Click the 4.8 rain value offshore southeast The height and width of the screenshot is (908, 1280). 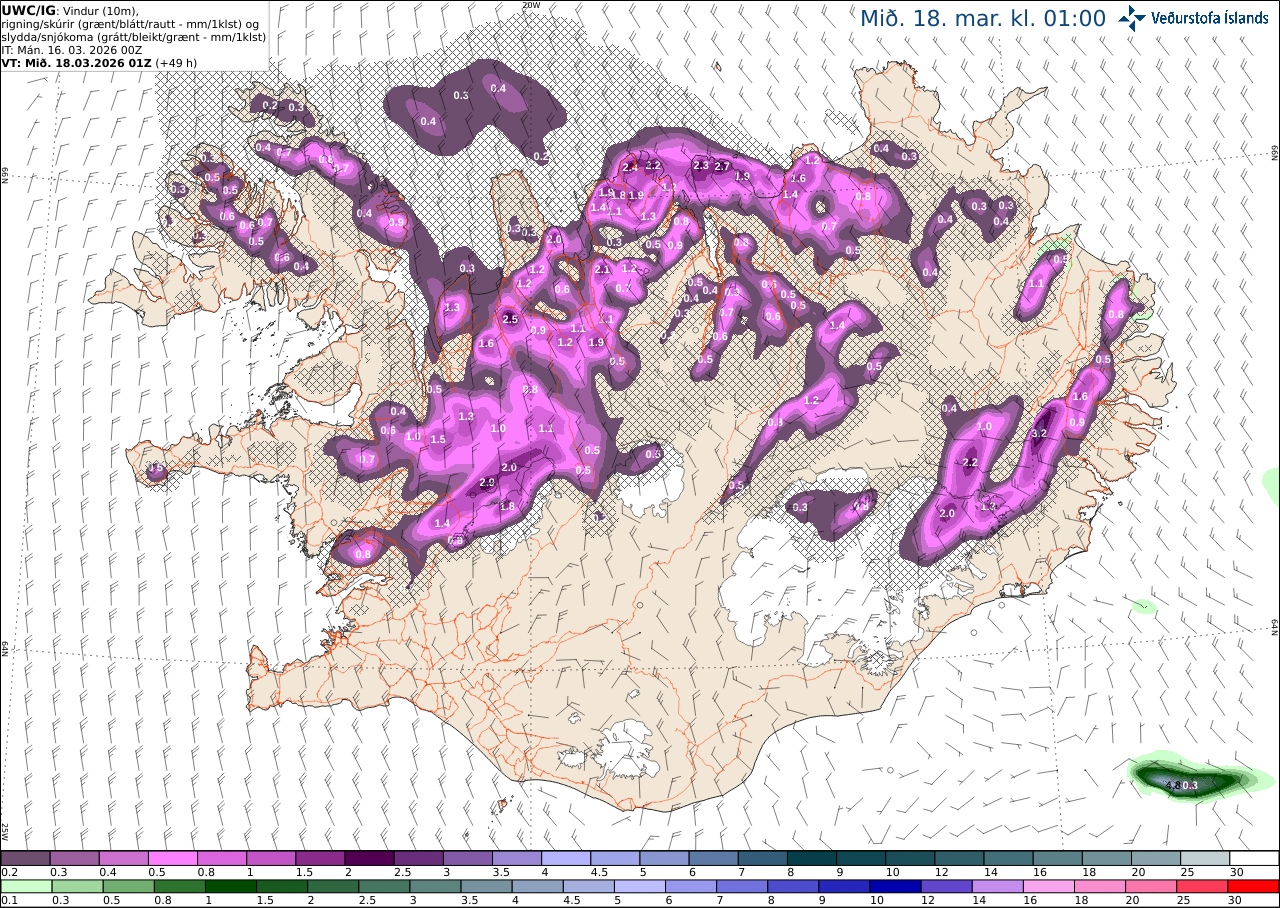point(1175,785)
